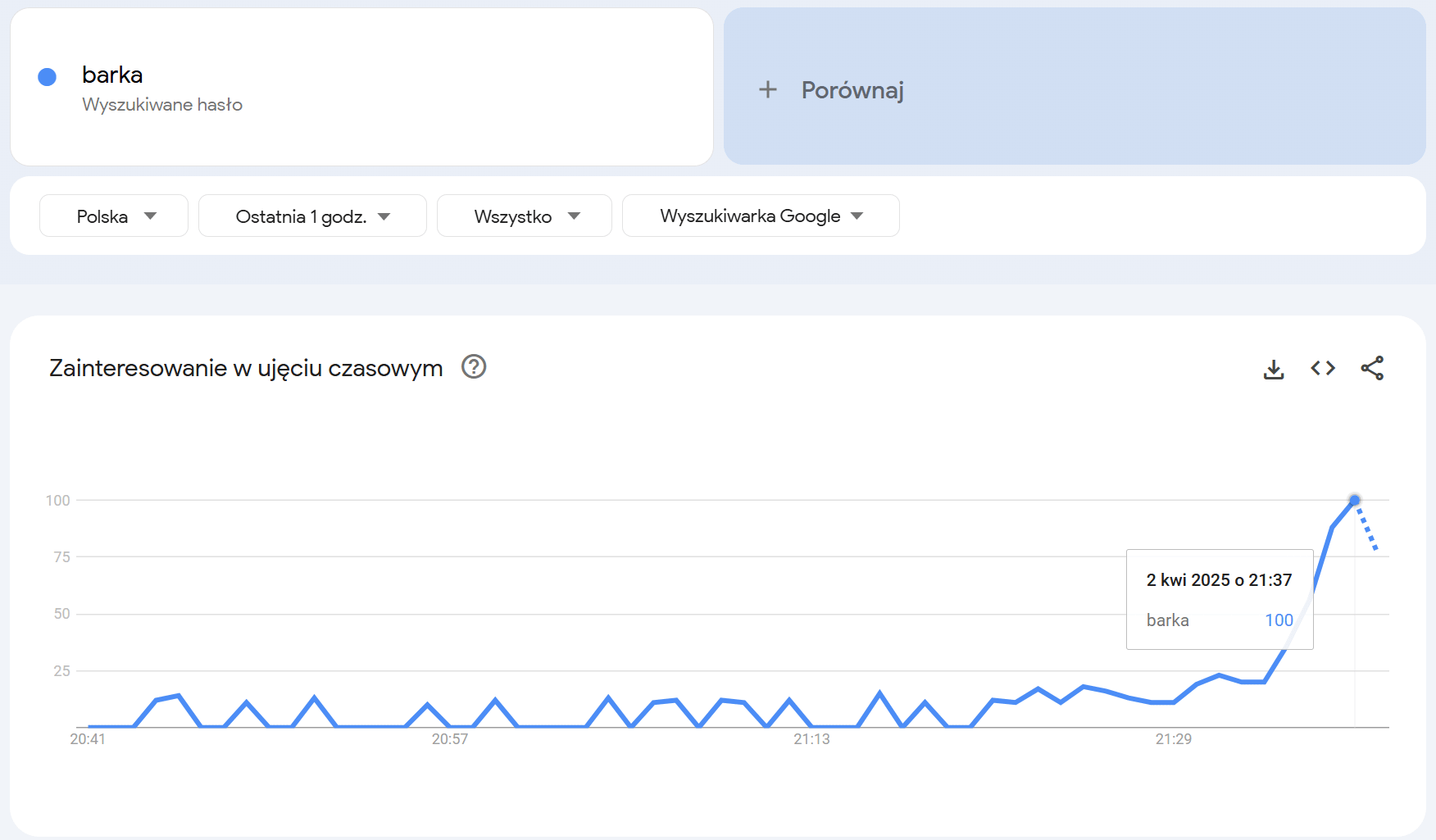This screenshot has width=1436, height=840.
Task: Click the plus icon beside Porównaj
Action: 768,89
